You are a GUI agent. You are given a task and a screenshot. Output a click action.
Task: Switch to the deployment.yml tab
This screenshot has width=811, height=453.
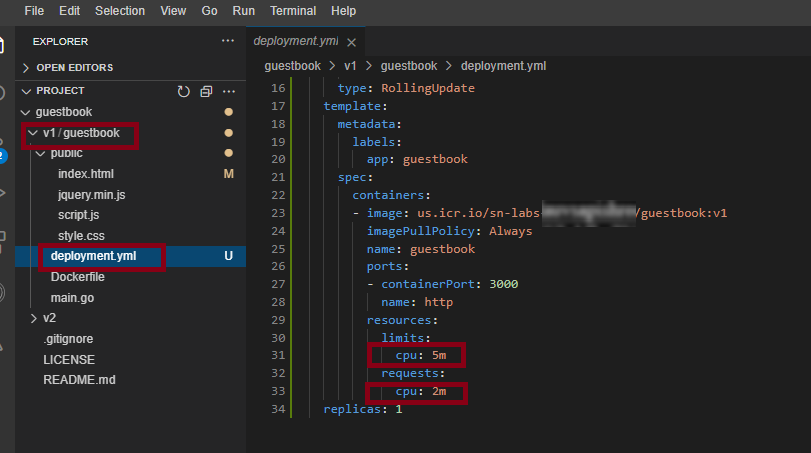(295, 42)
